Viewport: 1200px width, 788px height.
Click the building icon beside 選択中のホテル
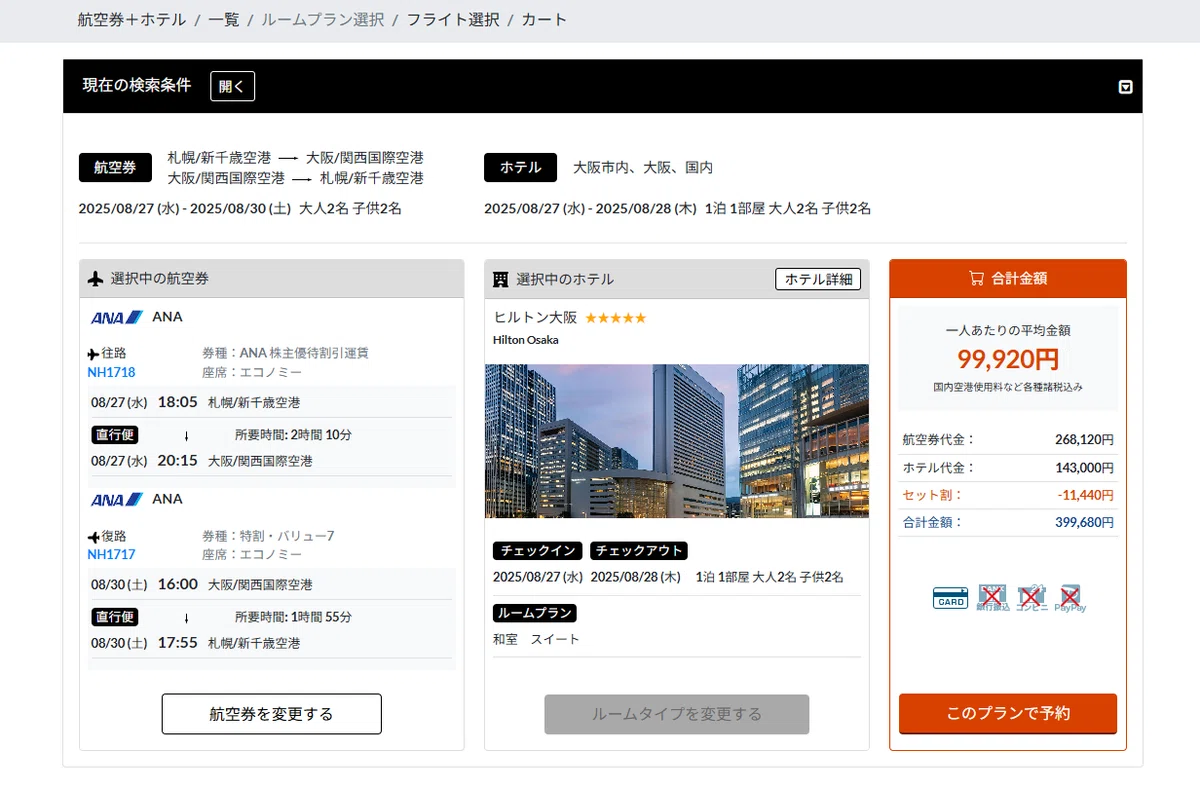[x=501, y=279]
